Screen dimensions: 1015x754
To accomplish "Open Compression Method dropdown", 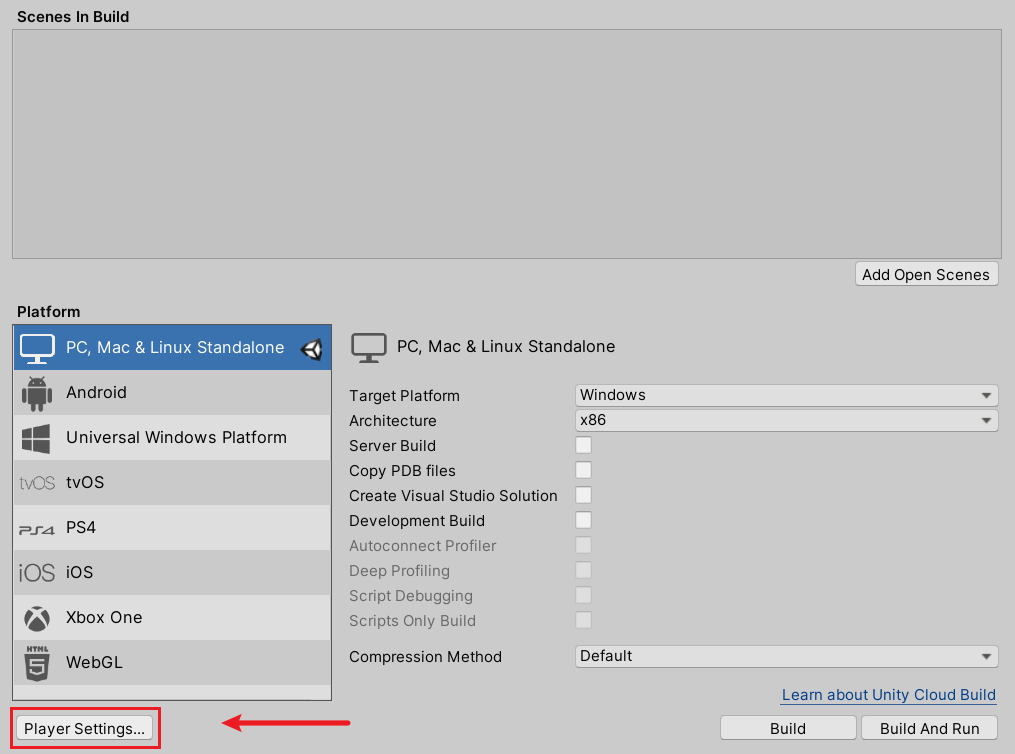I will [x=786, y=656].
